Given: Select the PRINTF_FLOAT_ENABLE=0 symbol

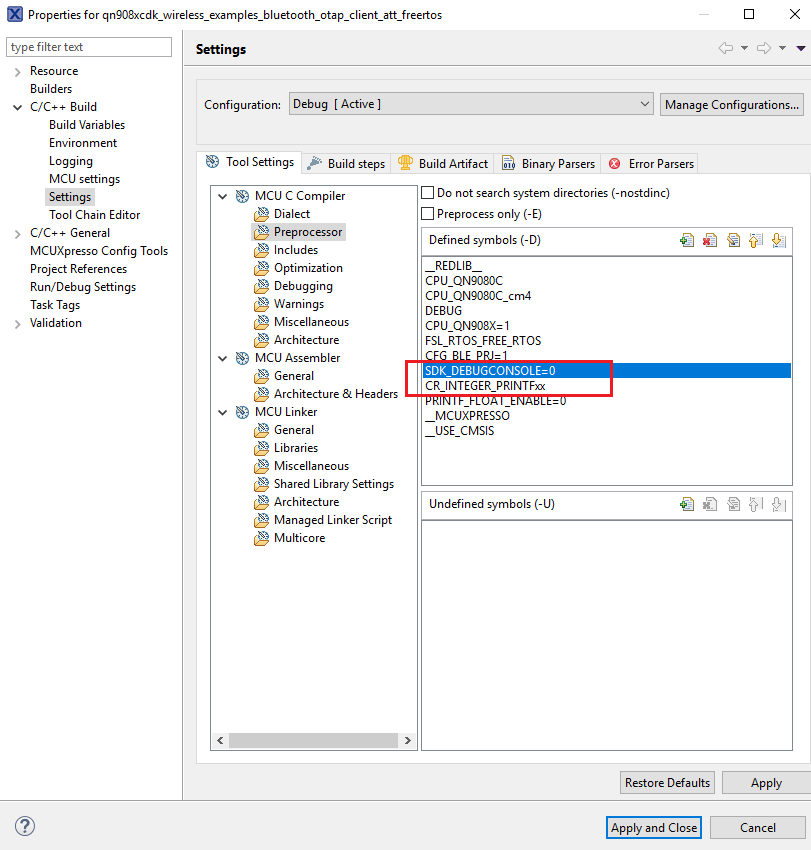Looking at the screenshot, I should (495, 401).
